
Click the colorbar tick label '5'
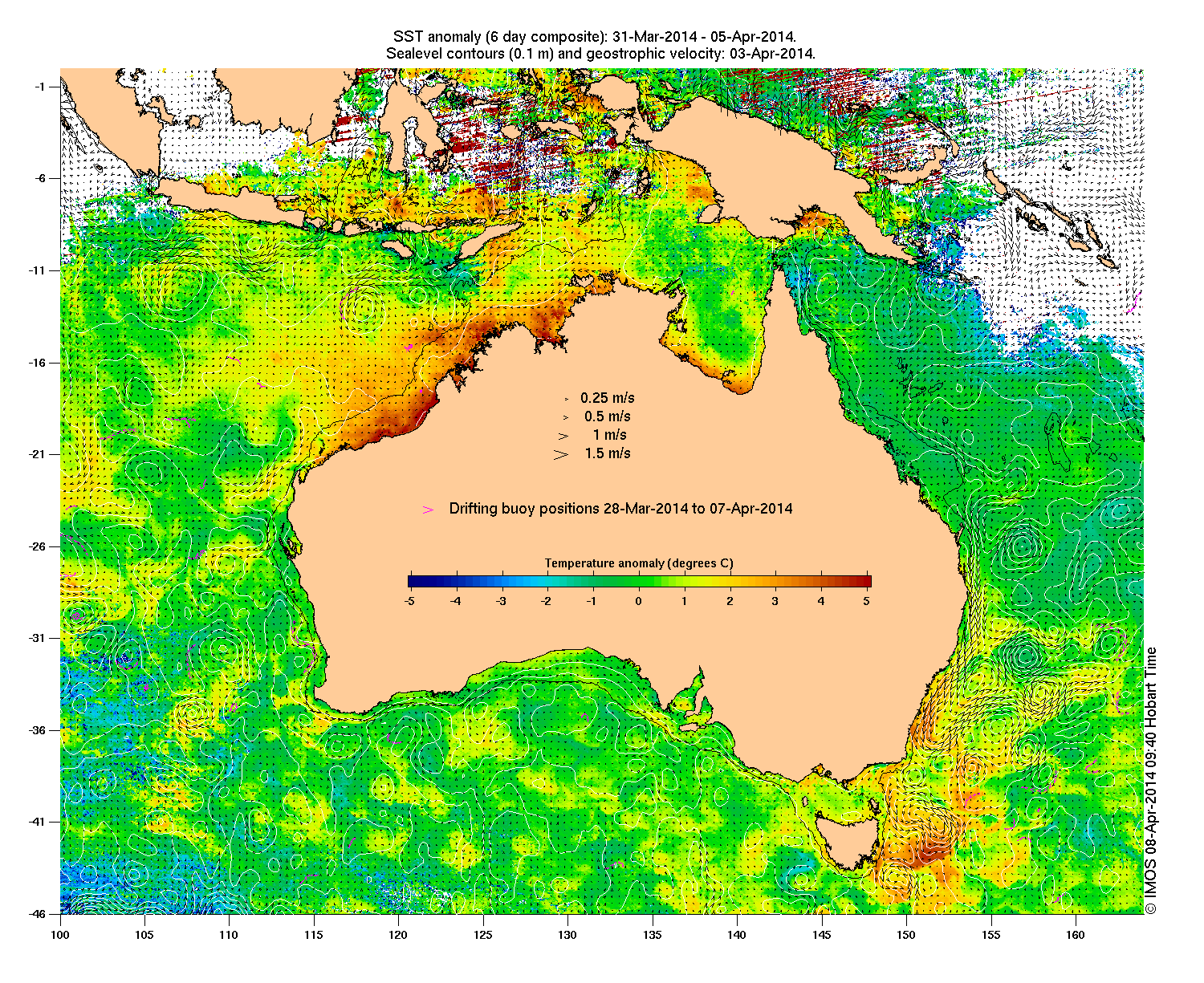867,600
